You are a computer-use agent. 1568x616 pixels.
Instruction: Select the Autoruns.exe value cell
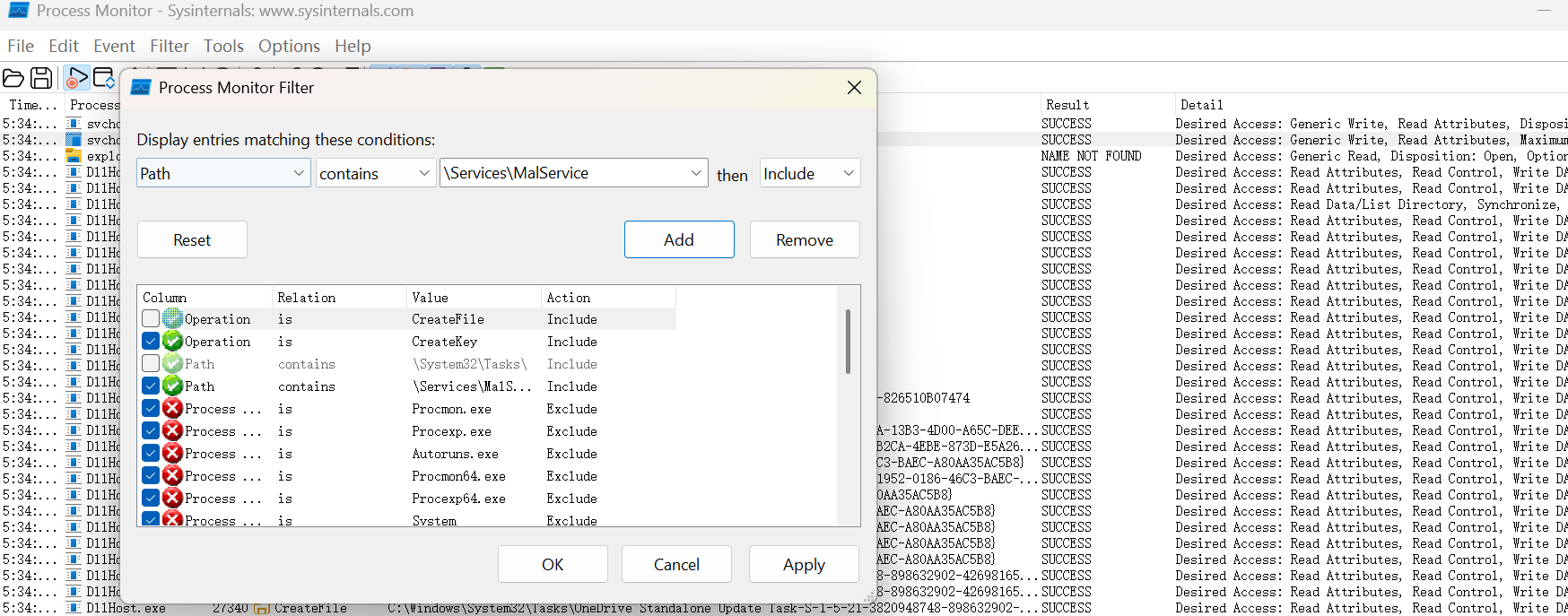(456, 454)
